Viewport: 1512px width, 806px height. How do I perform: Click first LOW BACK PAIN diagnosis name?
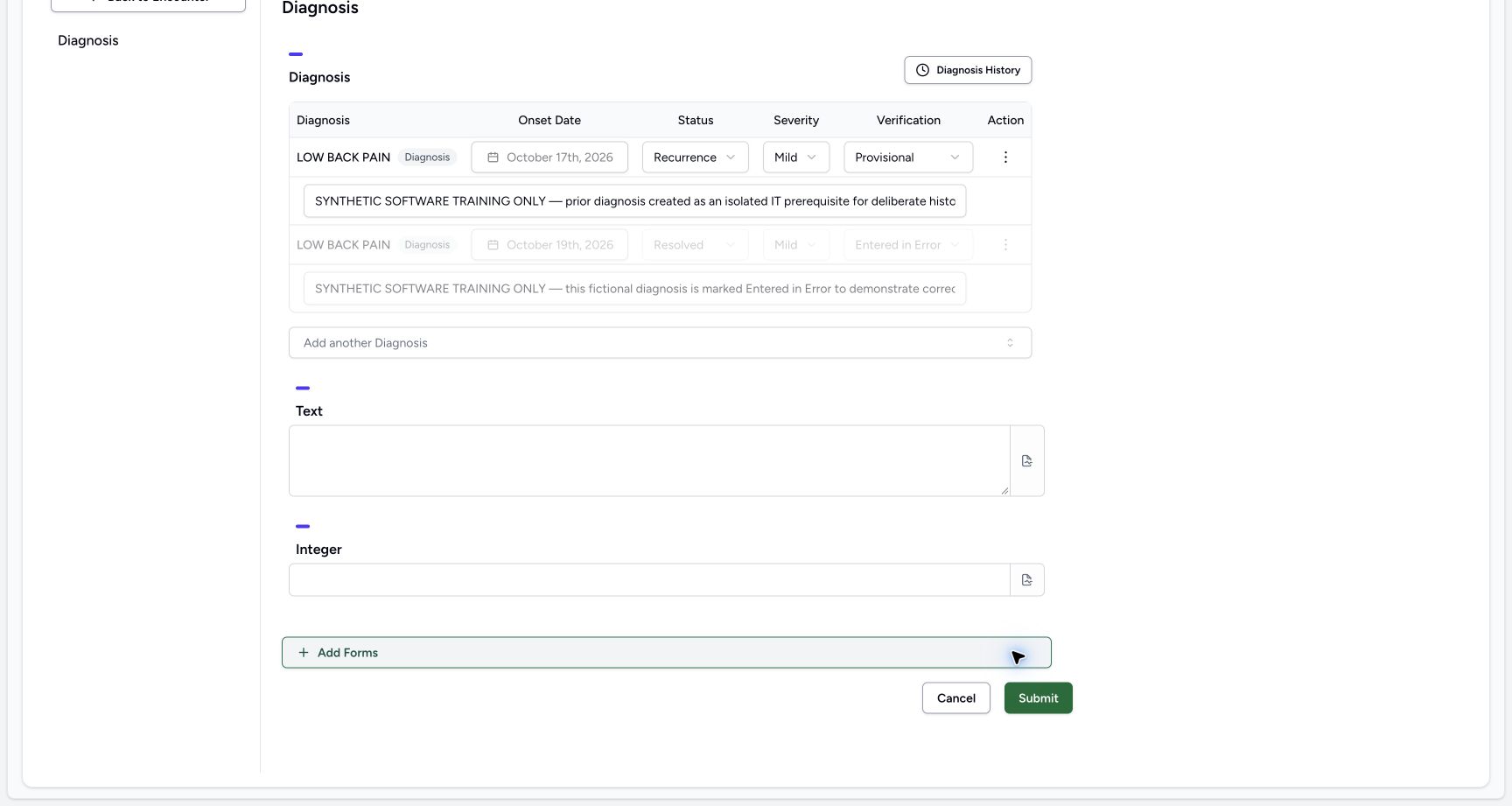coord(343,158)
